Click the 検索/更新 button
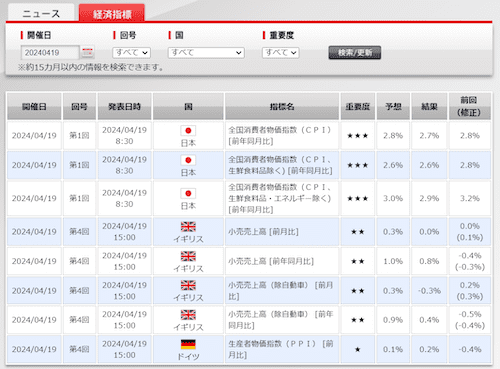The height and width of the screenshot is (369, 500). 355,53
